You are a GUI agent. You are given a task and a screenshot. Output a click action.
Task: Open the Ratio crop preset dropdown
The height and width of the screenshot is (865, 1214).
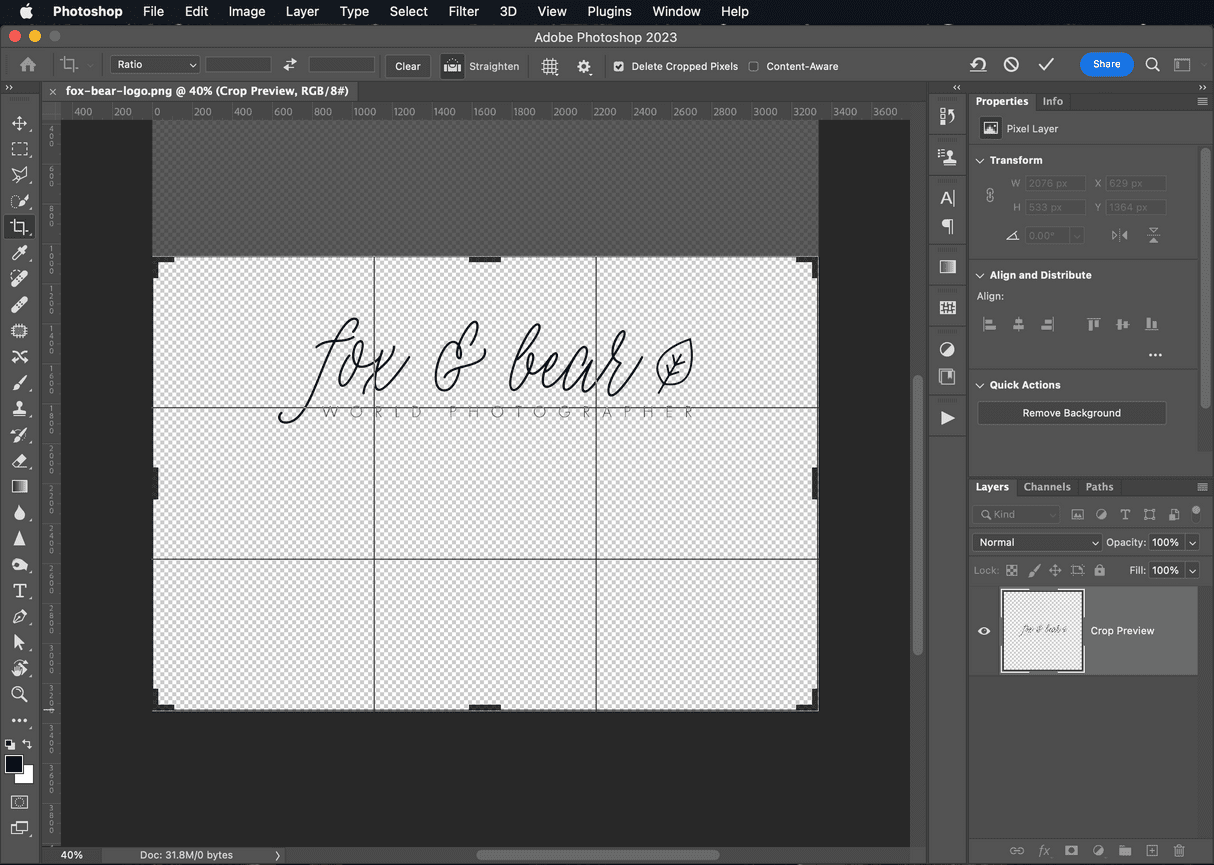point(155,64)
